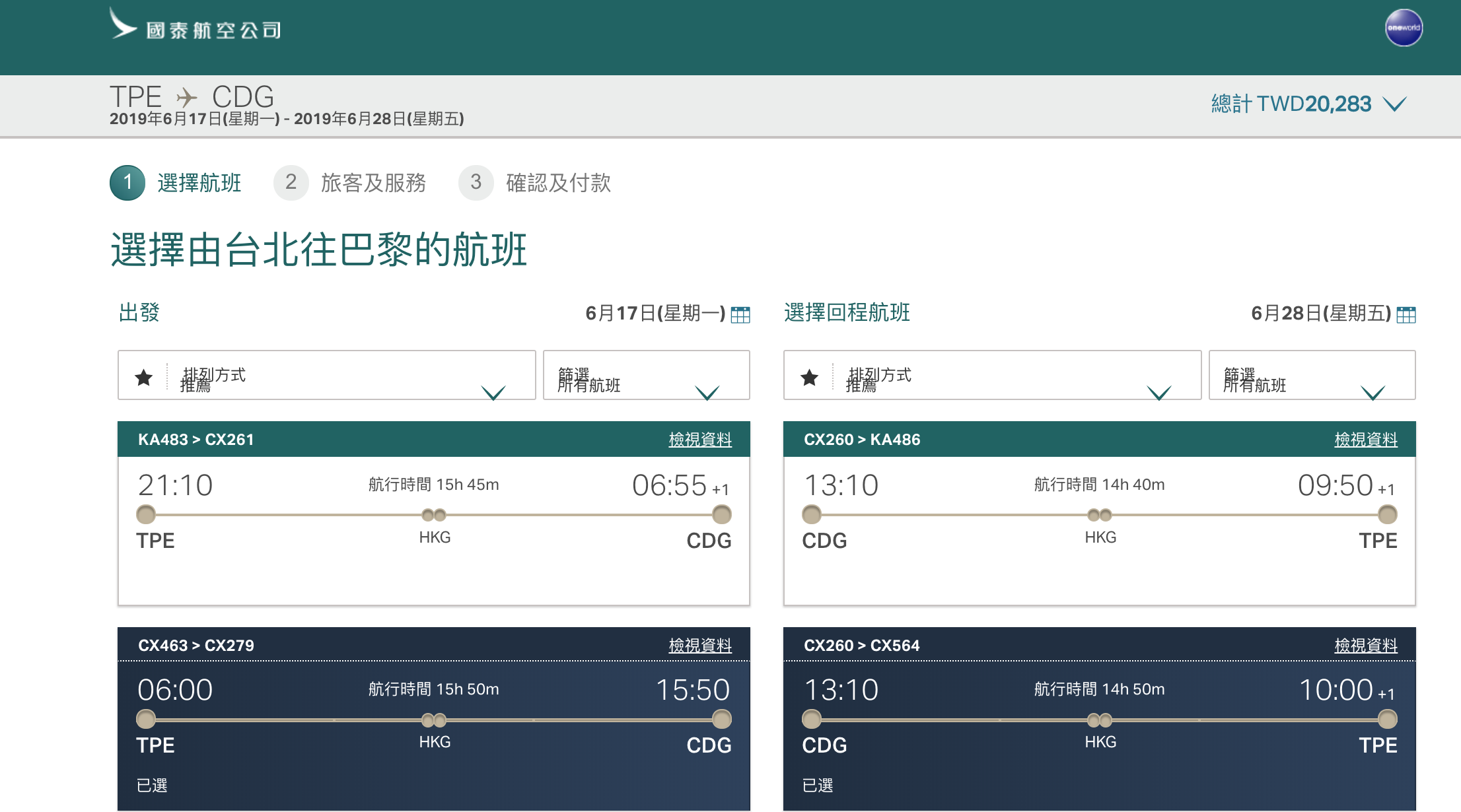The height and width of the screenshot is (812, 1461).
Task: Click the 出發 section heading
Action: pos(139,312)
